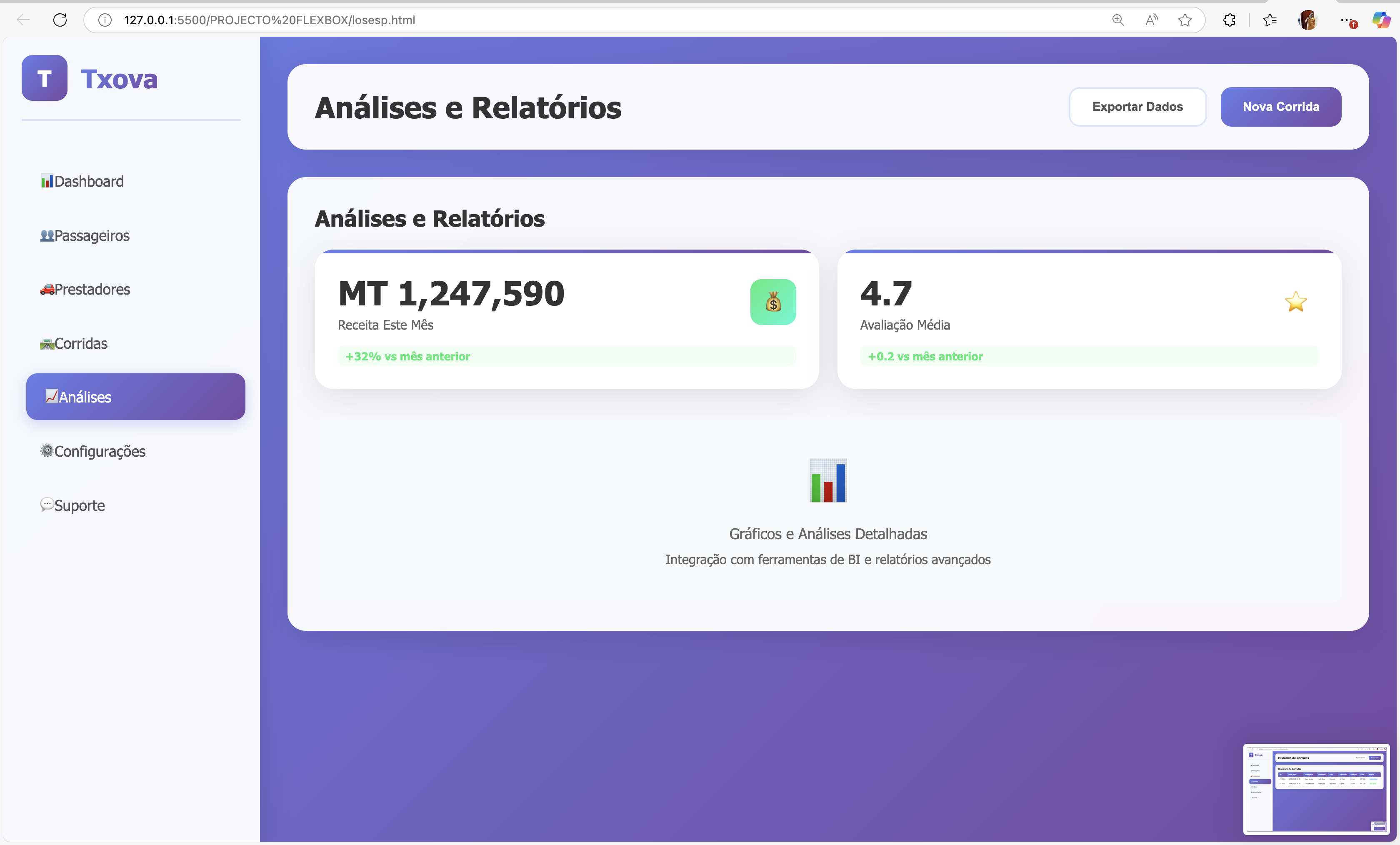Viewport: 1400px width, 845px height.
Task: Click the Txova 'T' logo icon
Action: (x=44, y=78)
